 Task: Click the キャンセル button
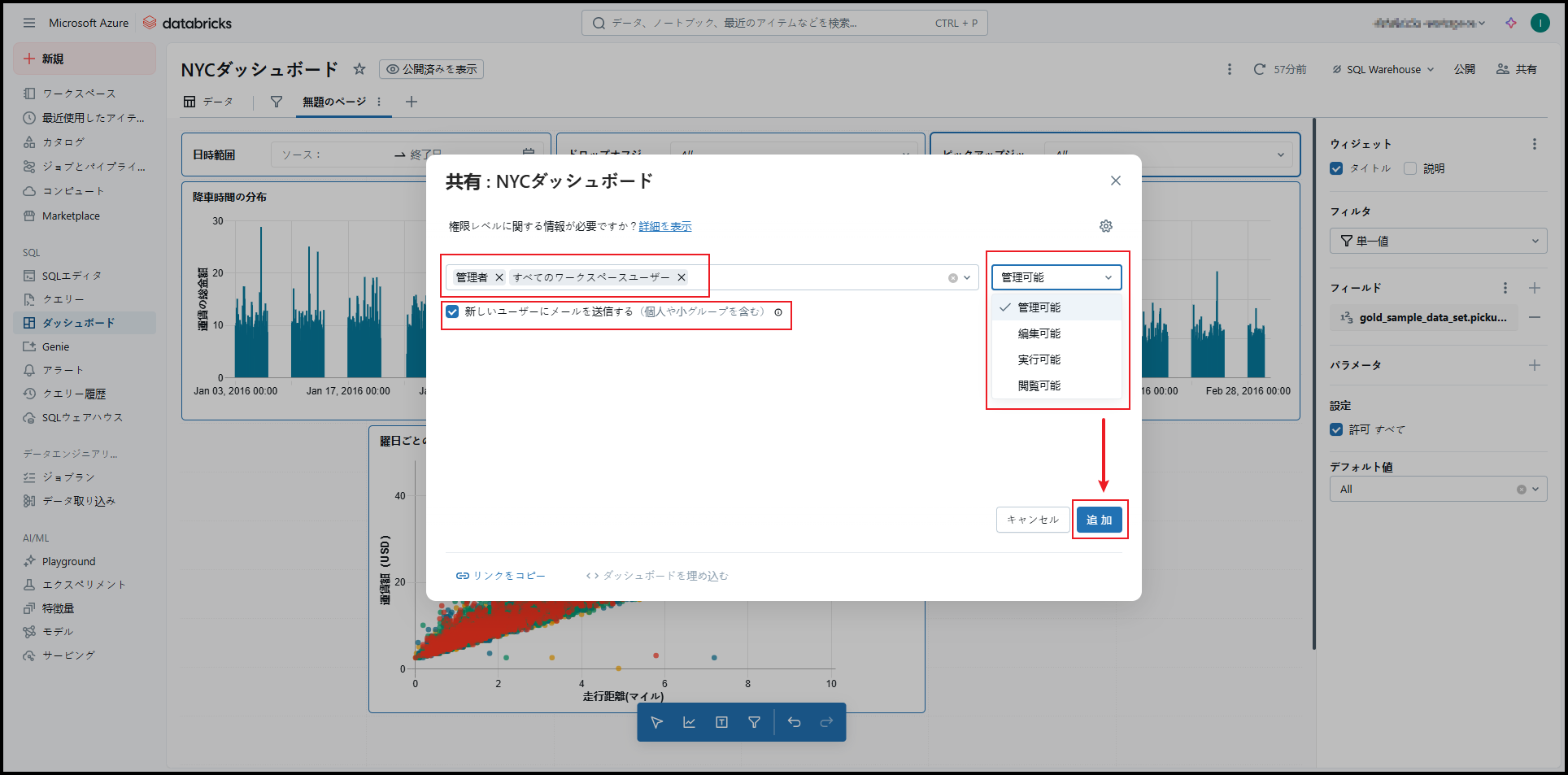(1033, 520)
